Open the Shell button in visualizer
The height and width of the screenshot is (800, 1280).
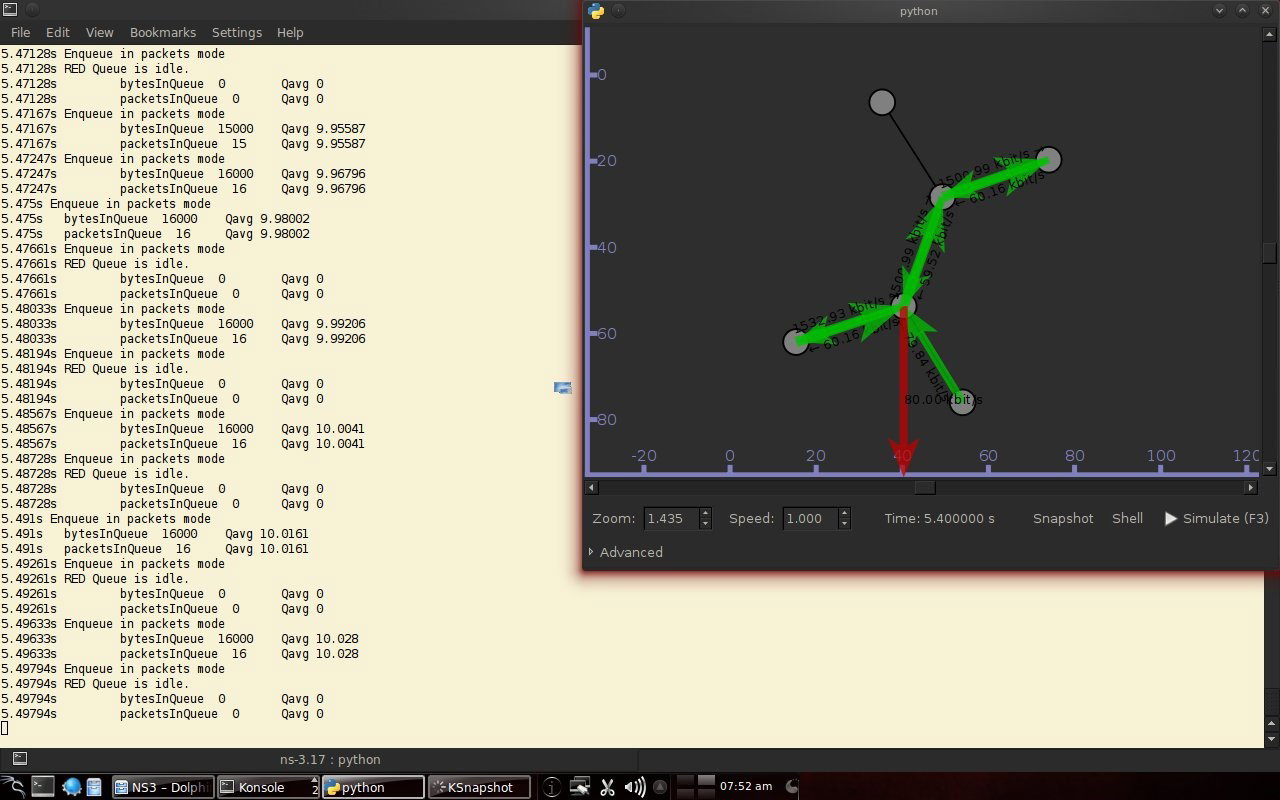[1127, 518]
